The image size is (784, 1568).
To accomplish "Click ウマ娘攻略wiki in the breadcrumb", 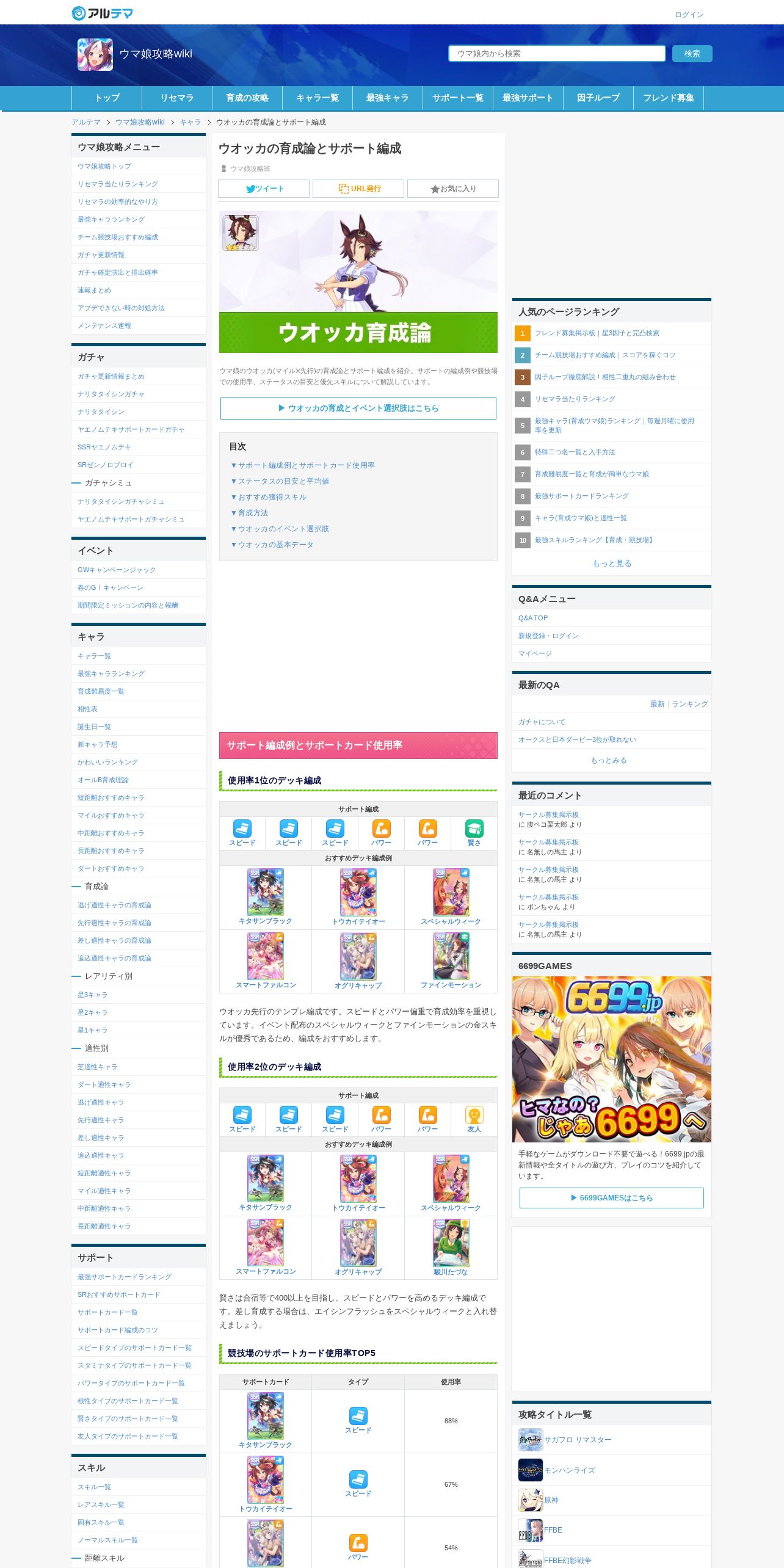I will click(x=140, y=122).
